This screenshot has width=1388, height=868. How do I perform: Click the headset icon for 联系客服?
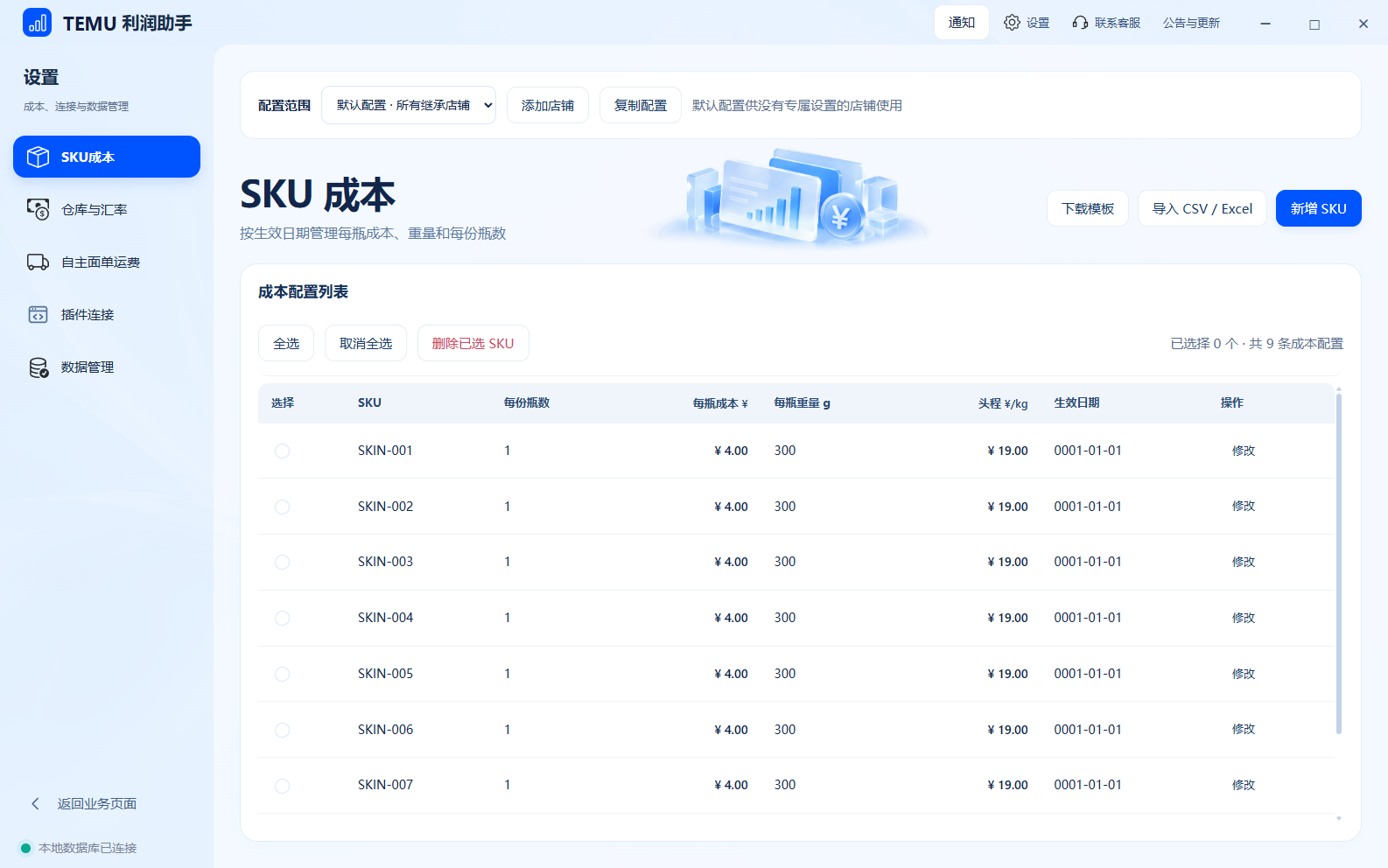(1080, 23)
